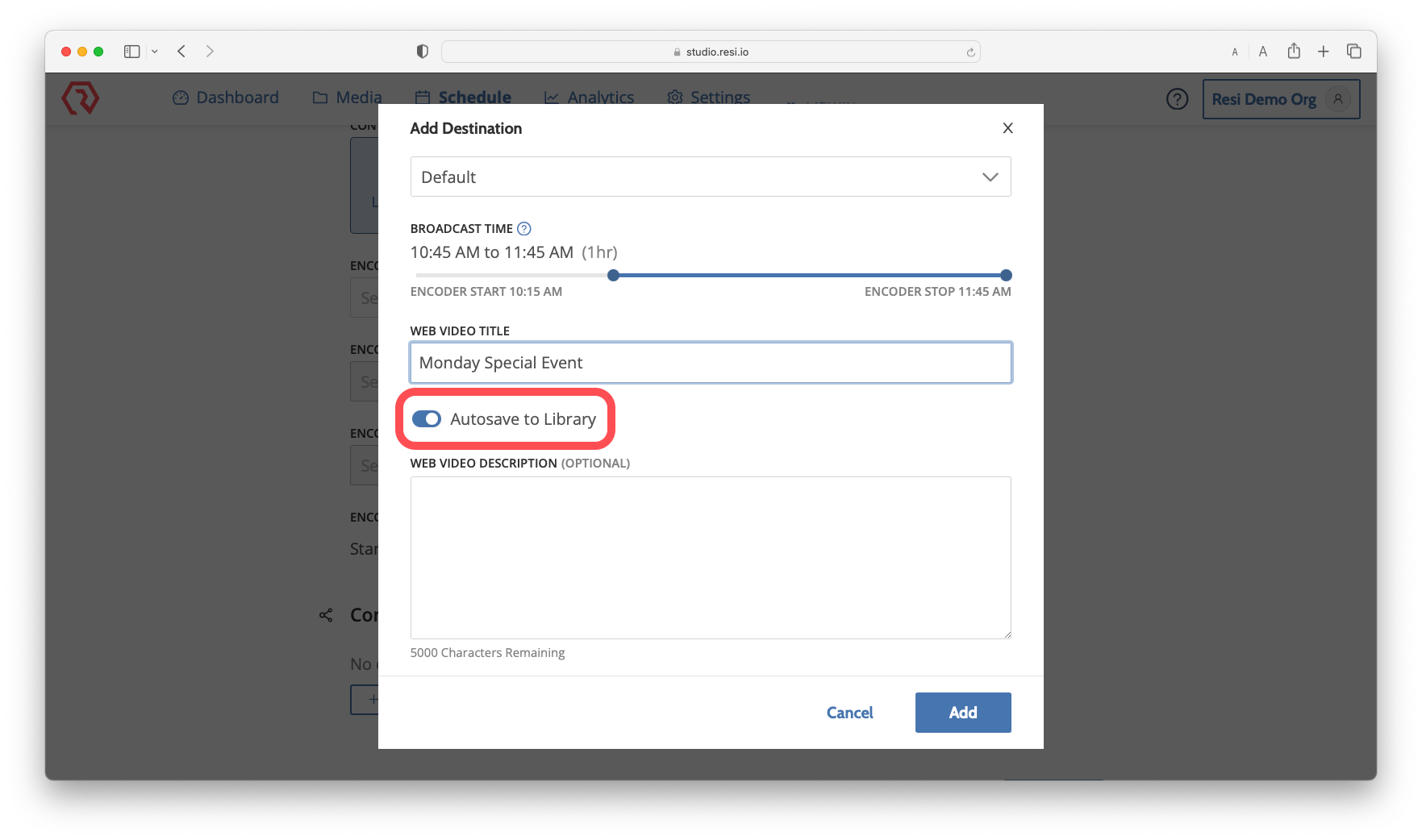Click the Add button
Image resolution: width=1422 pixels, height=840 pixels.
pyautogui.click(x=962, y=713)
